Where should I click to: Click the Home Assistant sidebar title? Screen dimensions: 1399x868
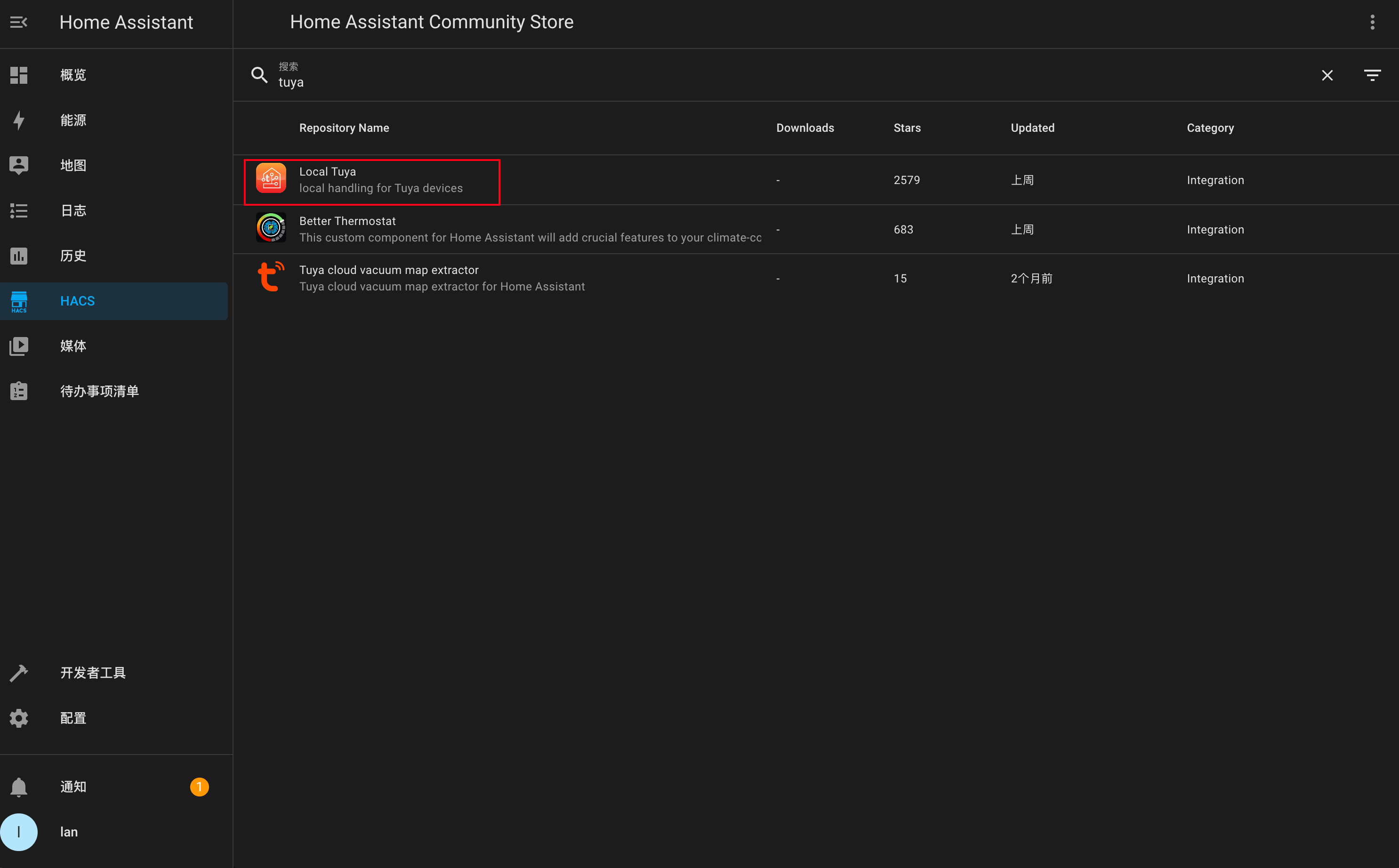126,23
